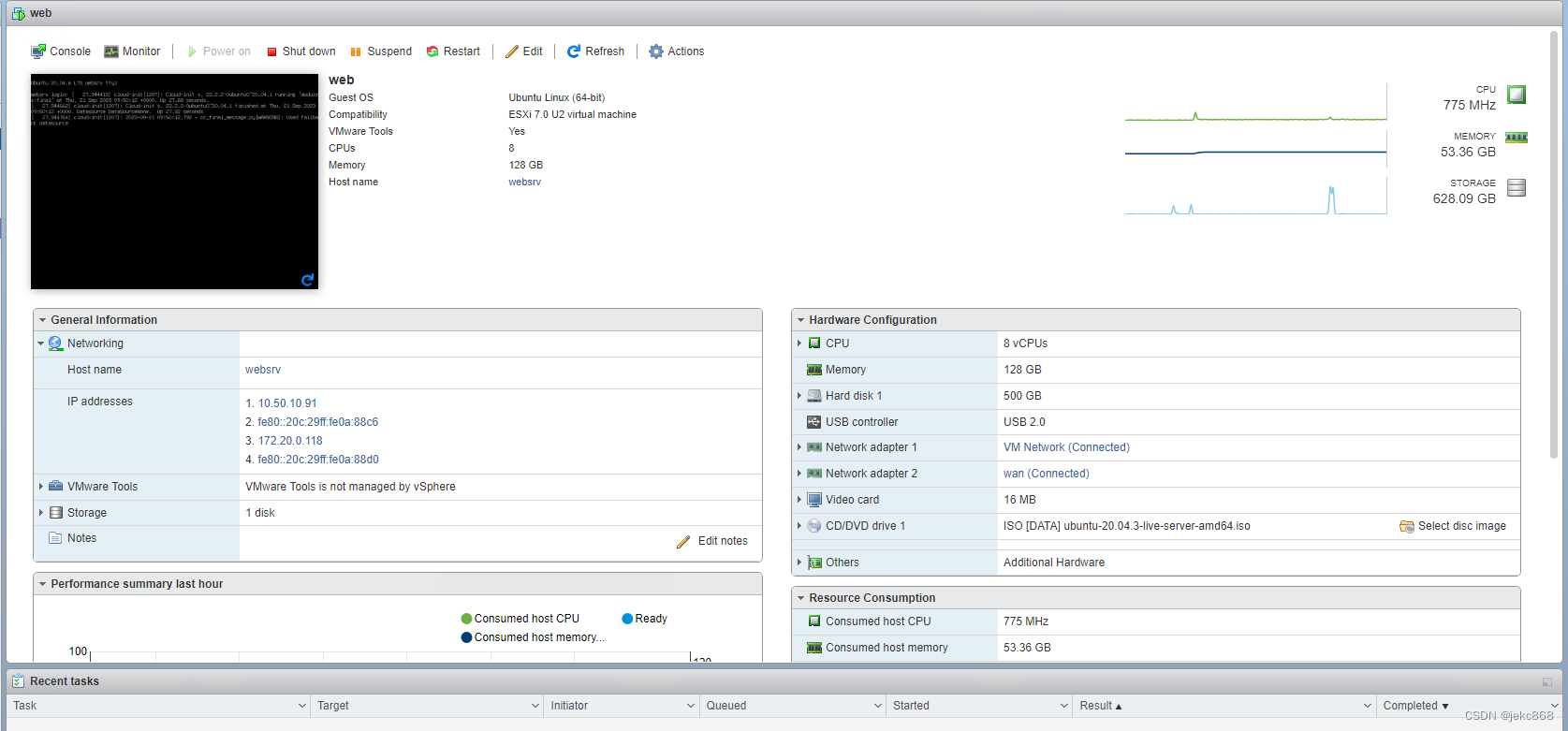Toggle the Consumed host CPU legend entry
This screenshot has width=1568, height=731.
click(x=520, y=619)
